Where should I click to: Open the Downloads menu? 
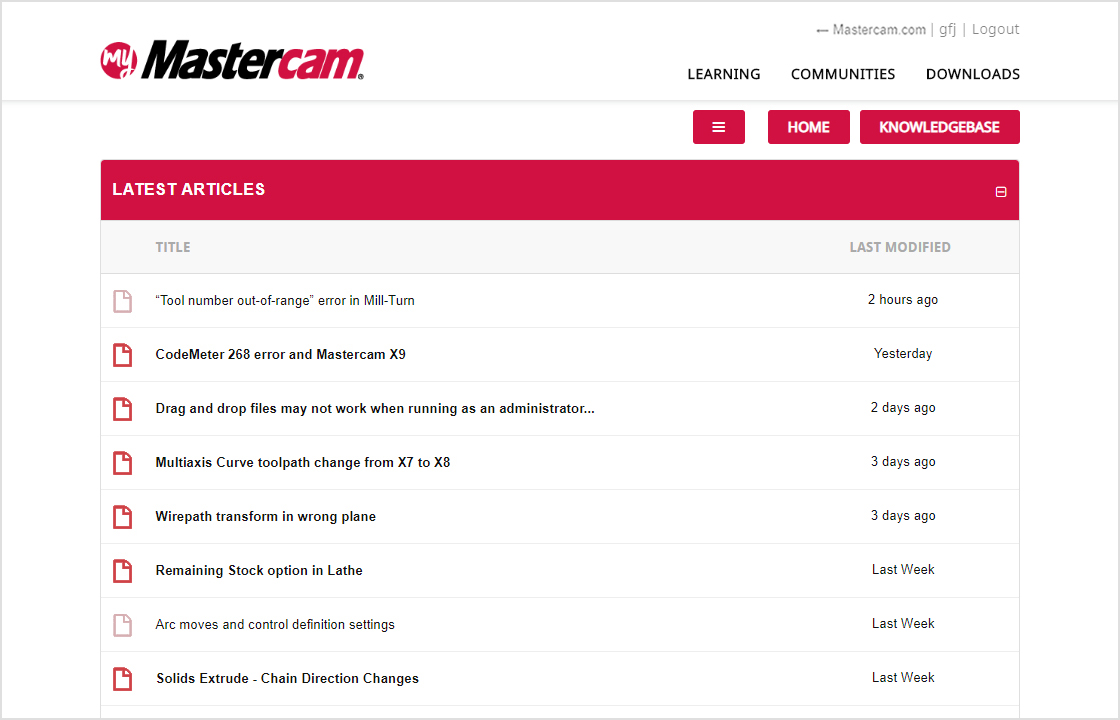[973, 74]
